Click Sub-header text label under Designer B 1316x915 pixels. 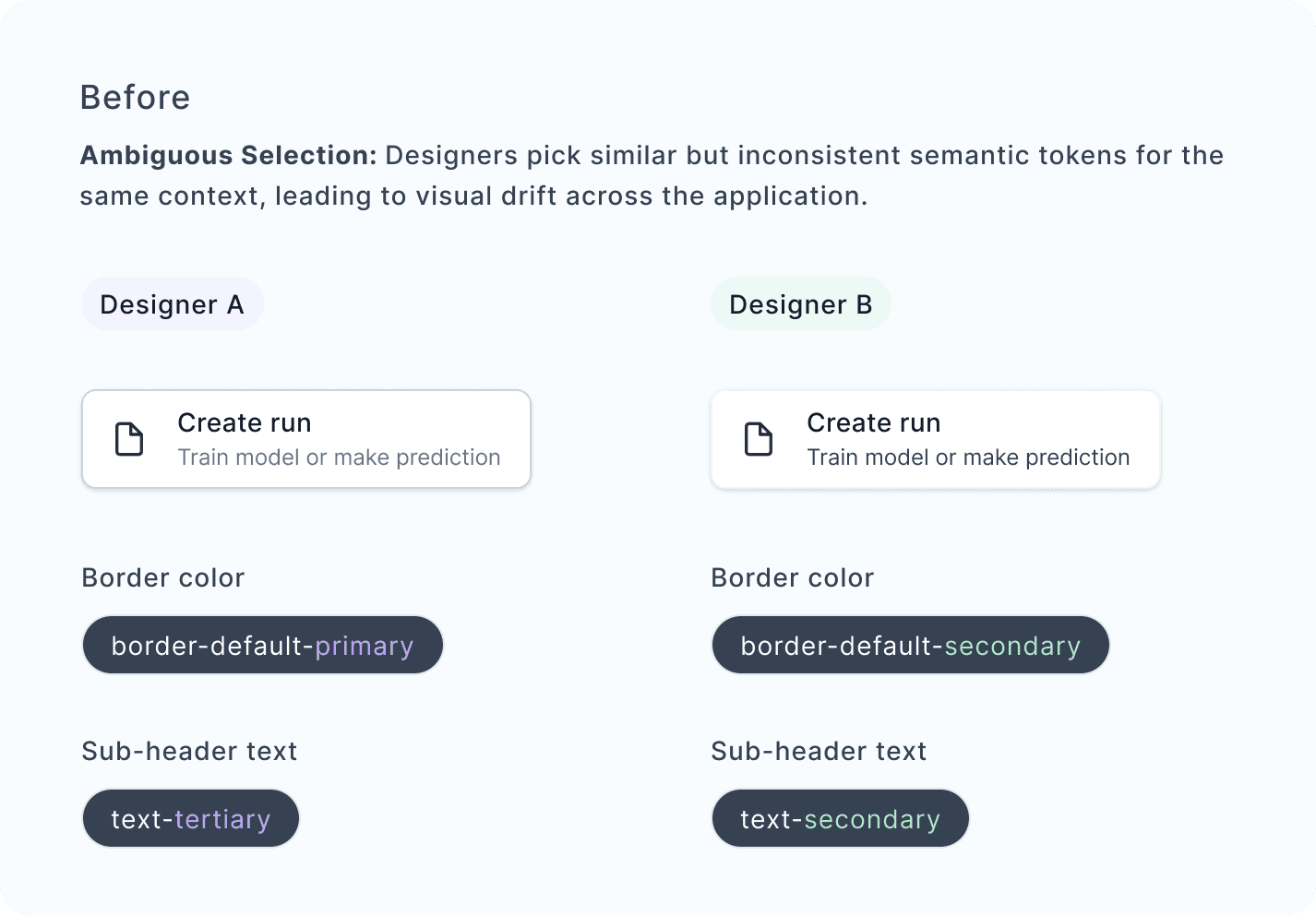(820, 752)
